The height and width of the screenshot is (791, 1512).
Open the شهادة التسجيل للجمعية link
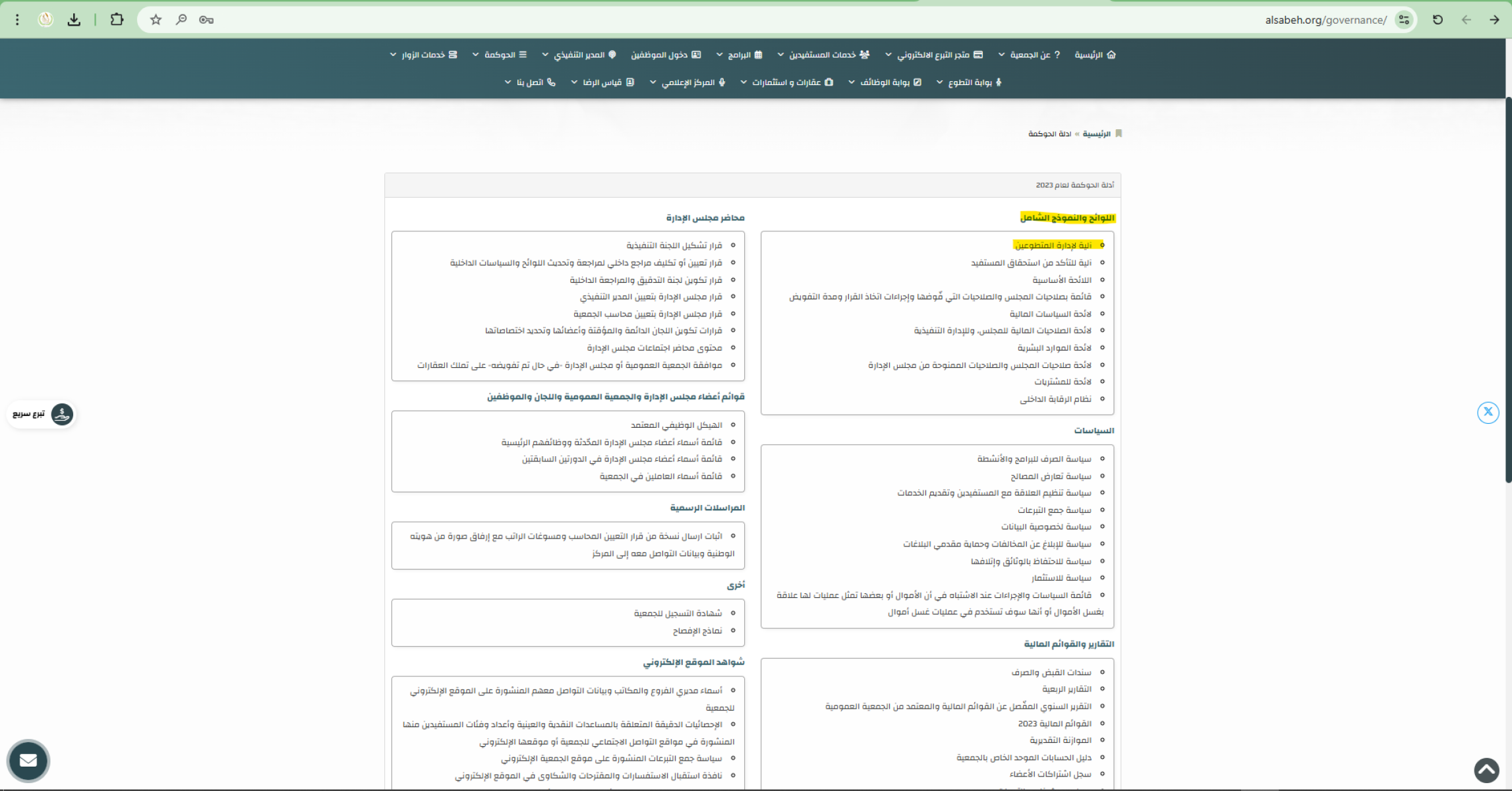[678, 614]
